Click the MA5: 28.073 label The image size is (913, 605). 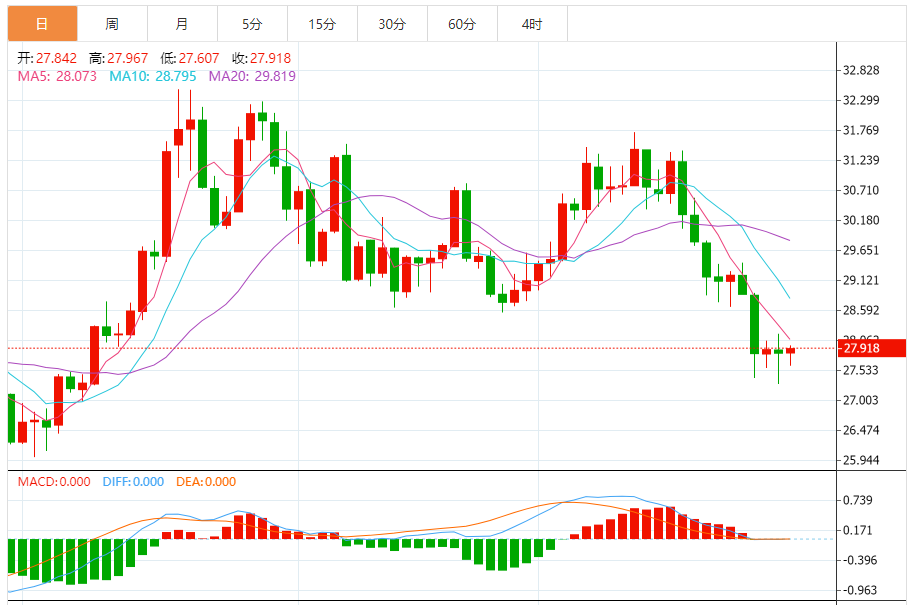pos(57,76)
